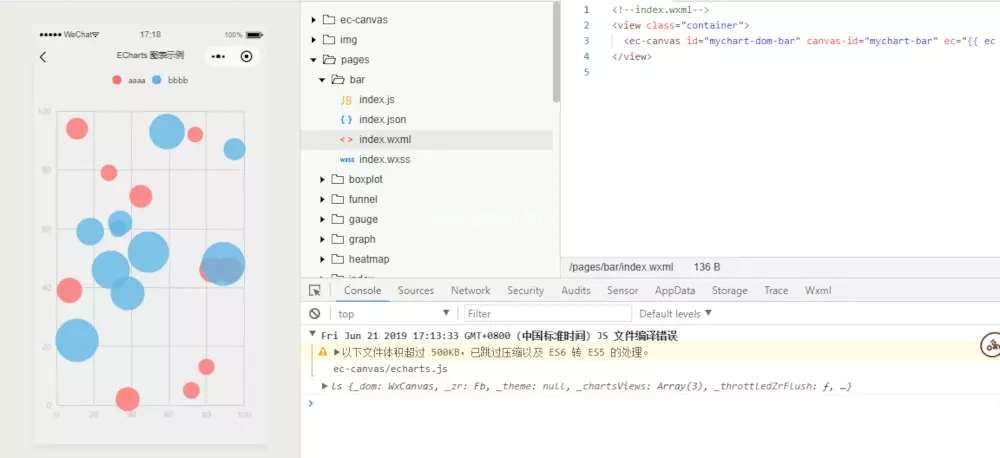This screenshot has width=1000, height=458.
Task: Clear the console with the ban icon
Action: click(x=315, y=314)
